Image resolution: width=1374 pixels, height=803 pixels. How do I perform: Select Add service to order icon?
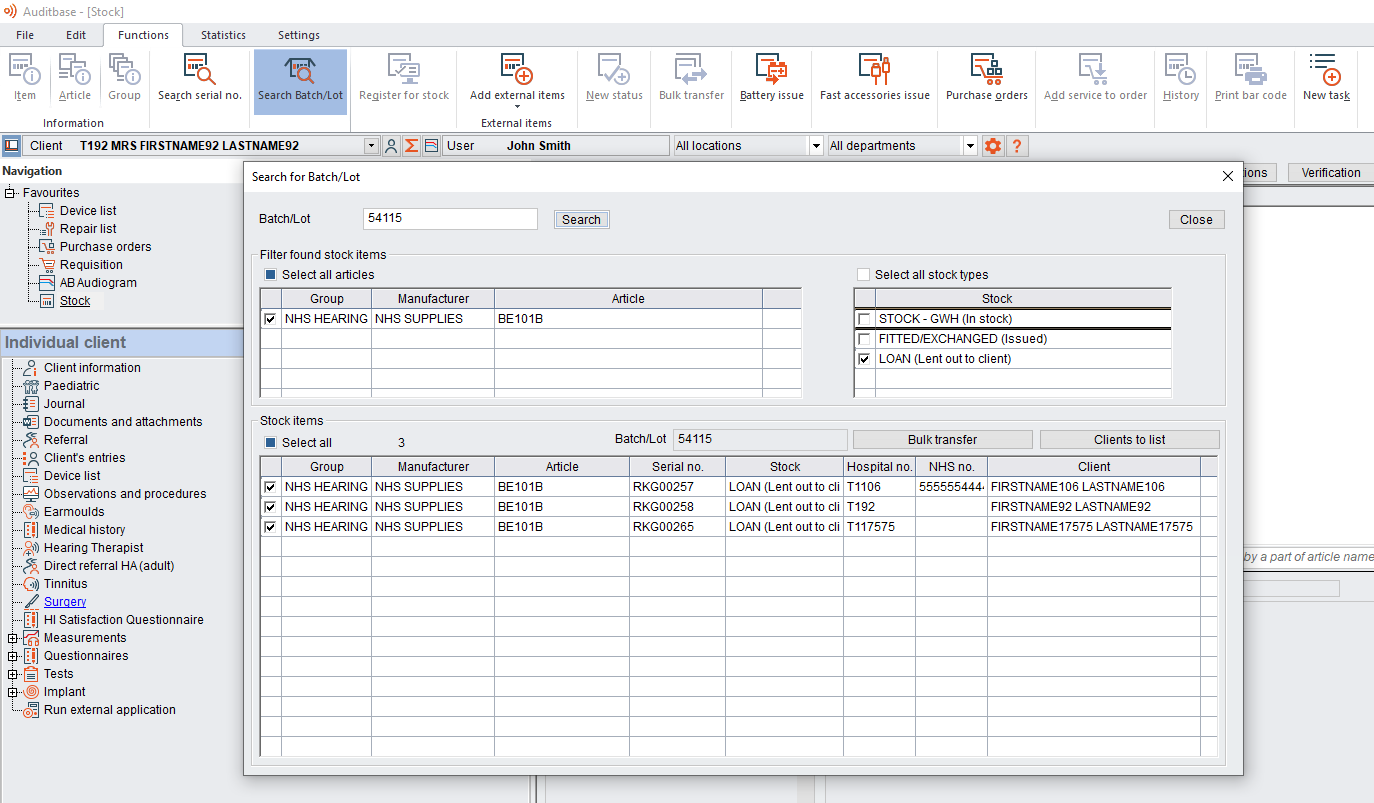point(1095,77)
